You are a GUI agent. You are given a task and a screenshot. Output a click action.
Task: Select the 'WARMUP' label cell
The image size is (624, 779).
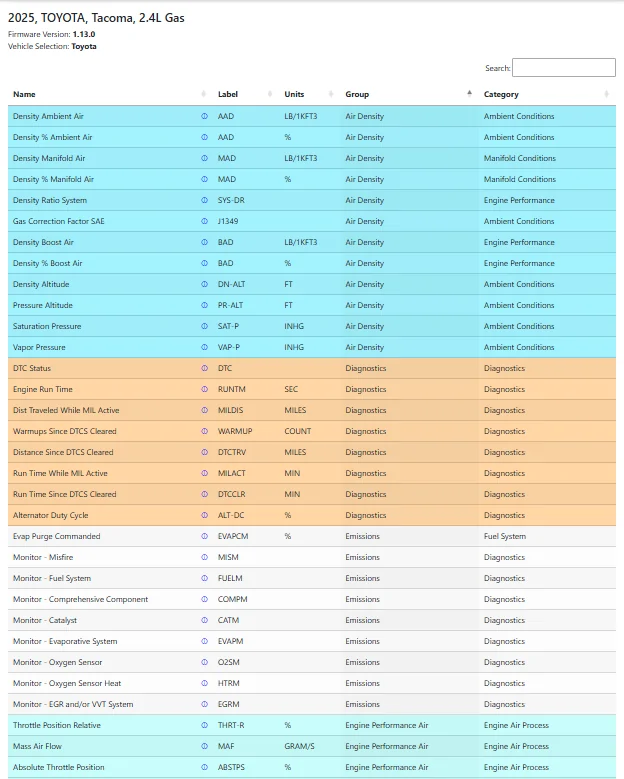(x=245, y=431)
